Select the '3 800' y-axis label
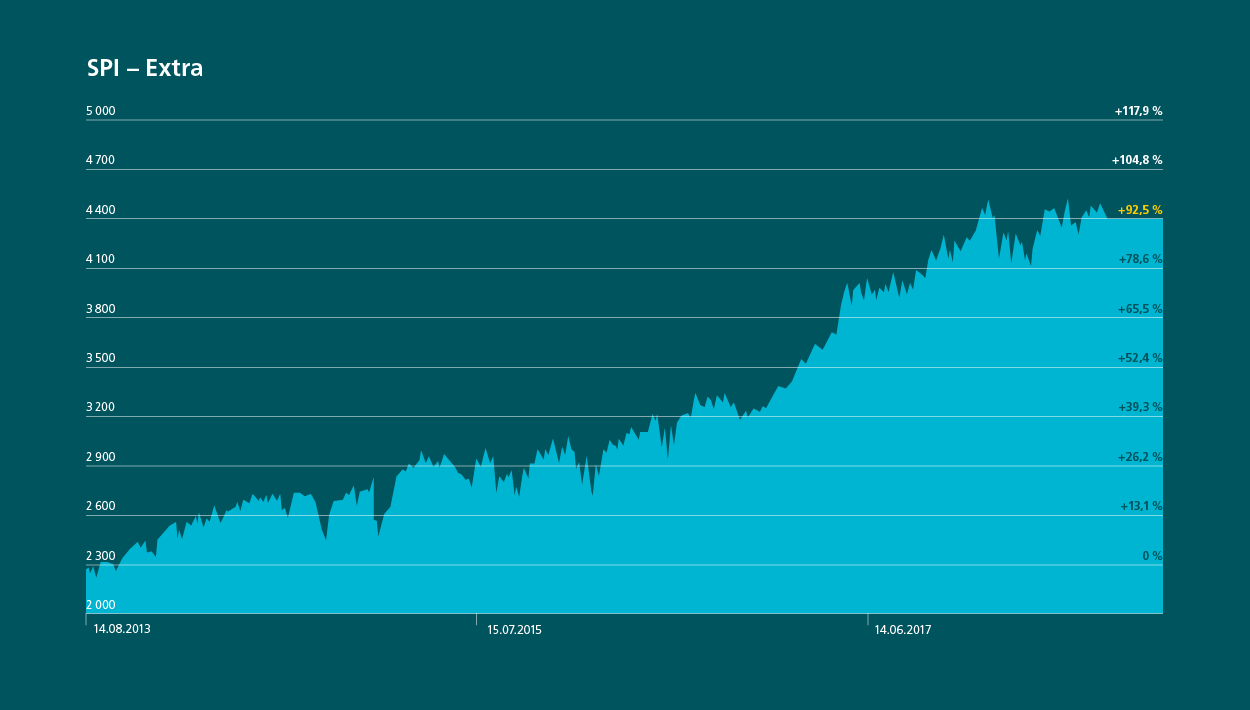Screen dimensions: 1250x710 pos(101,309)
